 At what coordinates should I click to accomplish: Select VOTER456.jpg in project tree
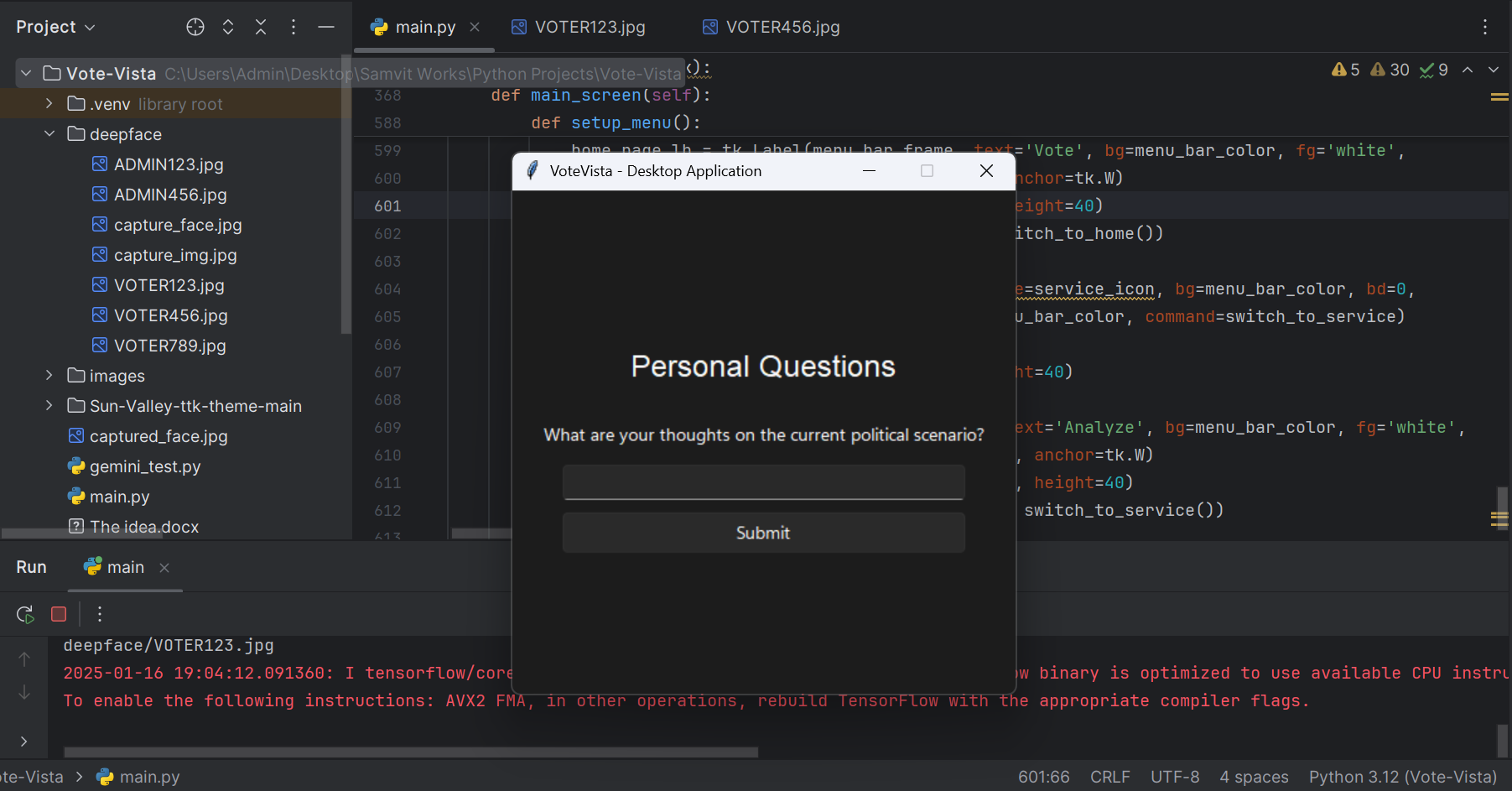[171, 315]
